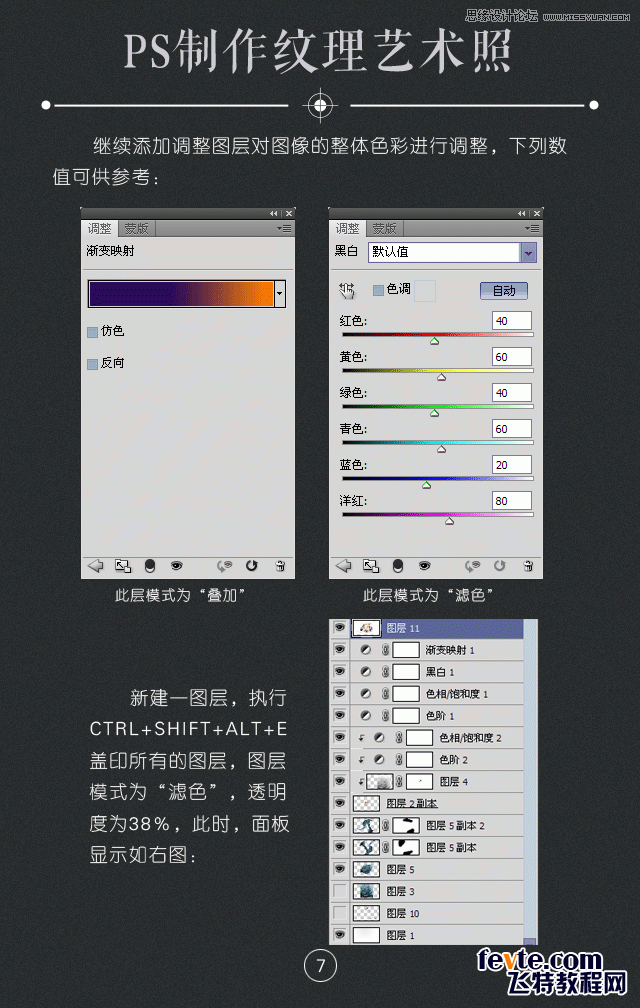Click the 蓝色 value field showing 20
Viewport: 640px width, 1008px height.
[x=511, y=465]
